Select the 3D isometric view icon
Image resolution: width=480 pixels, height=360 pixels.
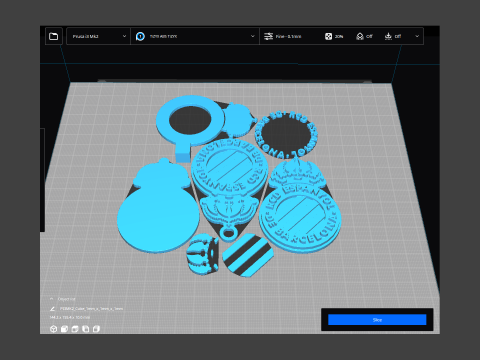tap(53, 329)
